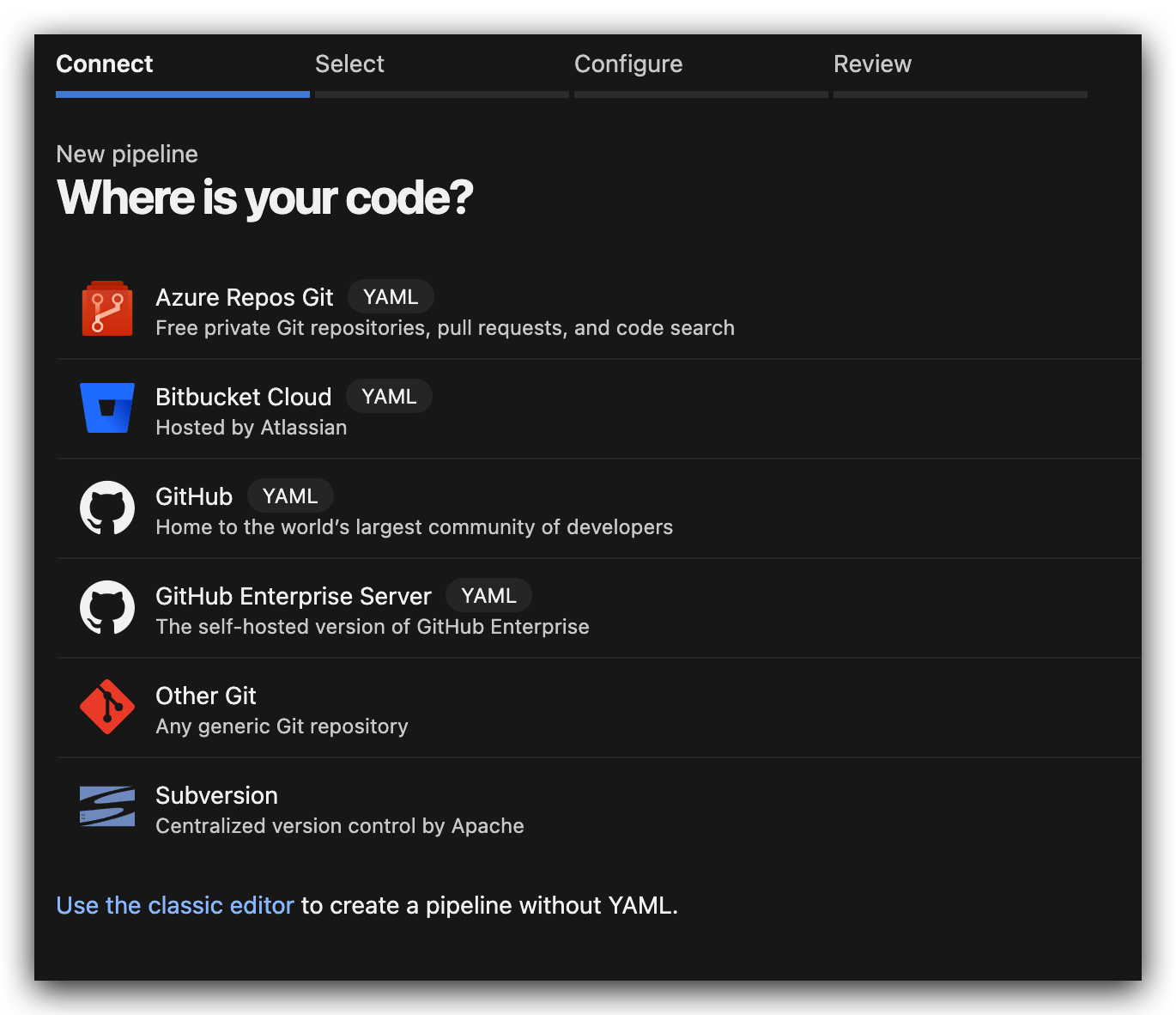
Task: Click the YAML badge beside Azure Repos Git
Action: point(391,297)
